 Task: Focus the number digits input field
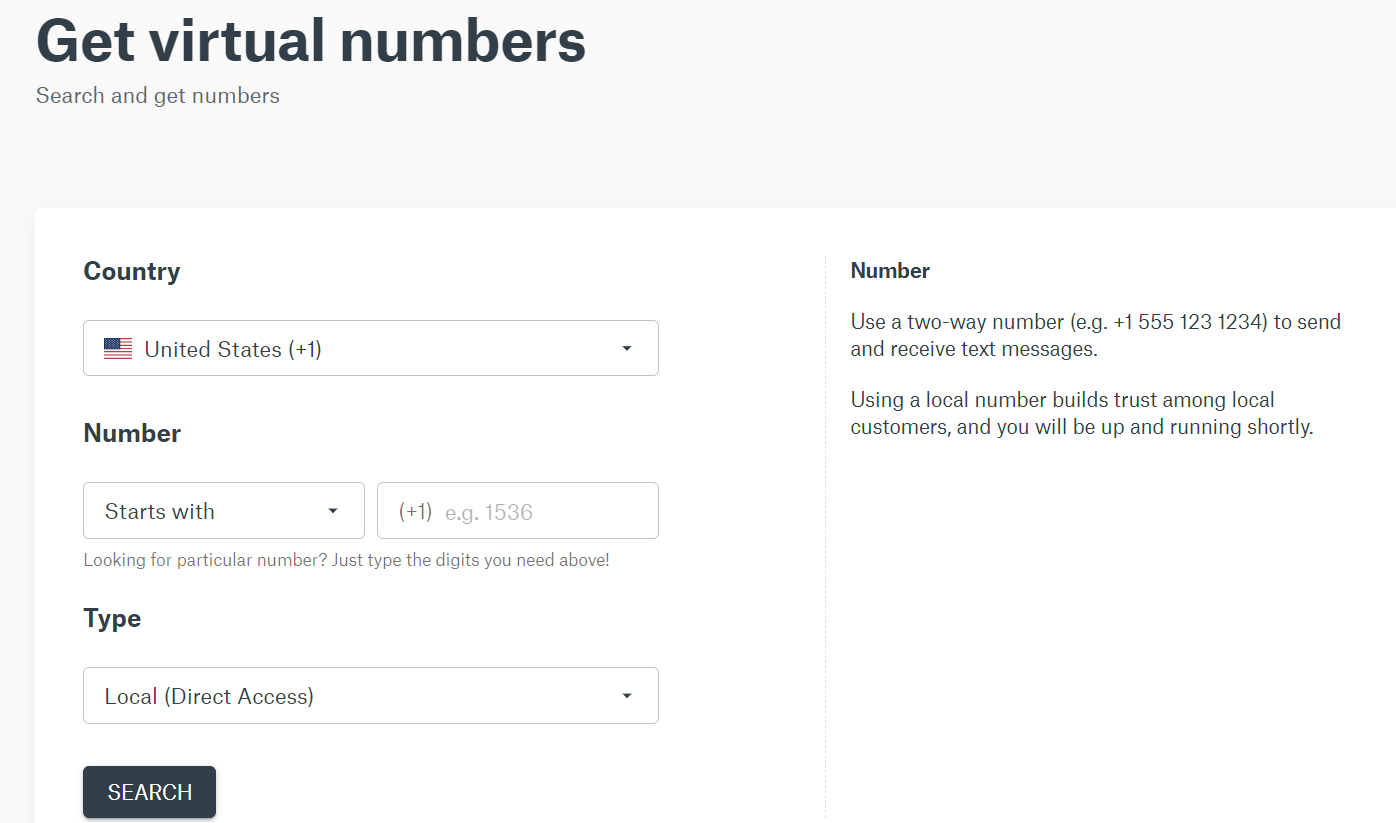518,511
